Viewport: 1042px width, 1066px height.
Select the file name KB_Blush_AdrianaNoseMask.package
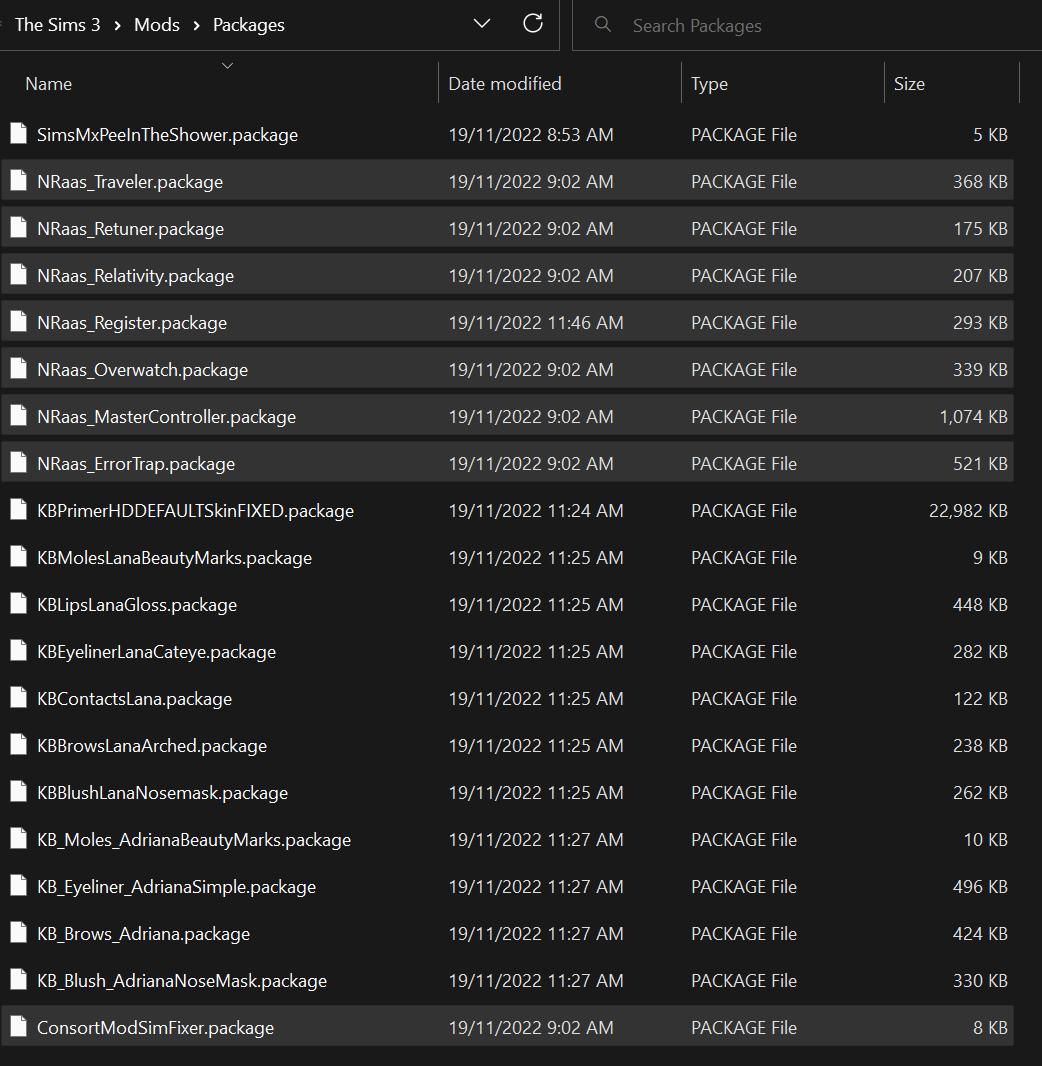point(182,980)
